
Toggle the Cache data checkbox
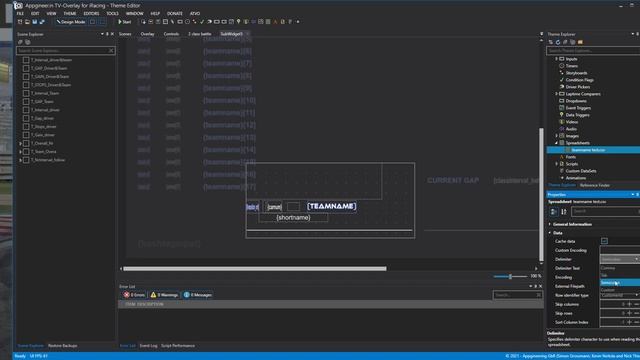(x=604, y=241)
